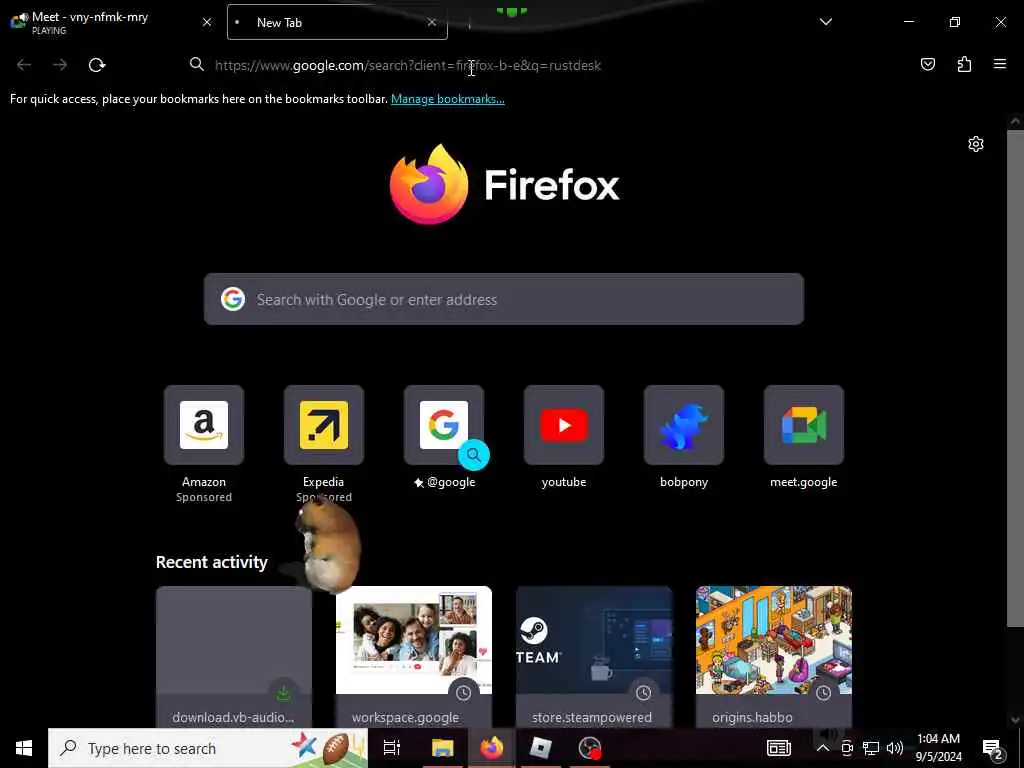Click the Windows taskbar search box
The image size is (1024, 768).
pos(208,748)
